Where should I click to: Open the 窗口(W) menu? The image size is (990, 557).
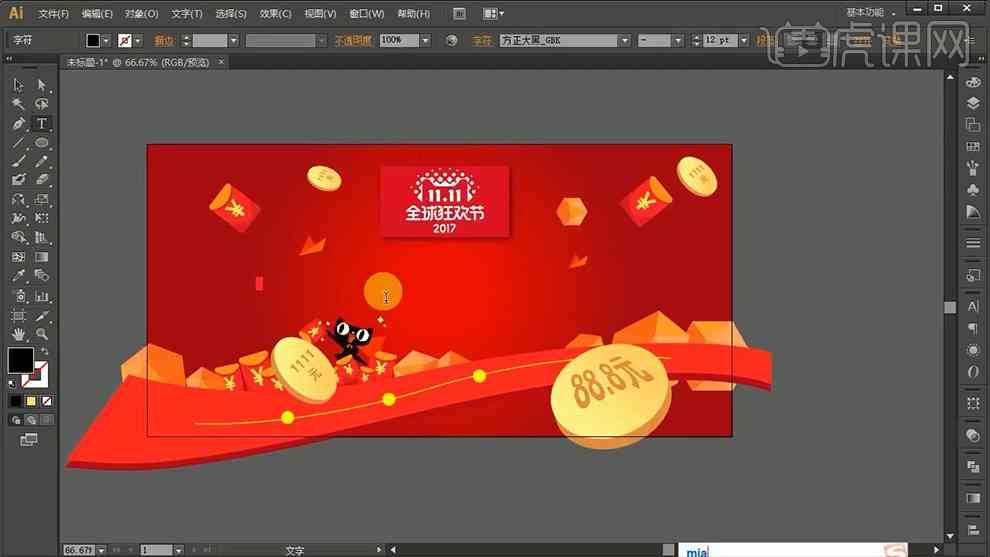point(367,13)
